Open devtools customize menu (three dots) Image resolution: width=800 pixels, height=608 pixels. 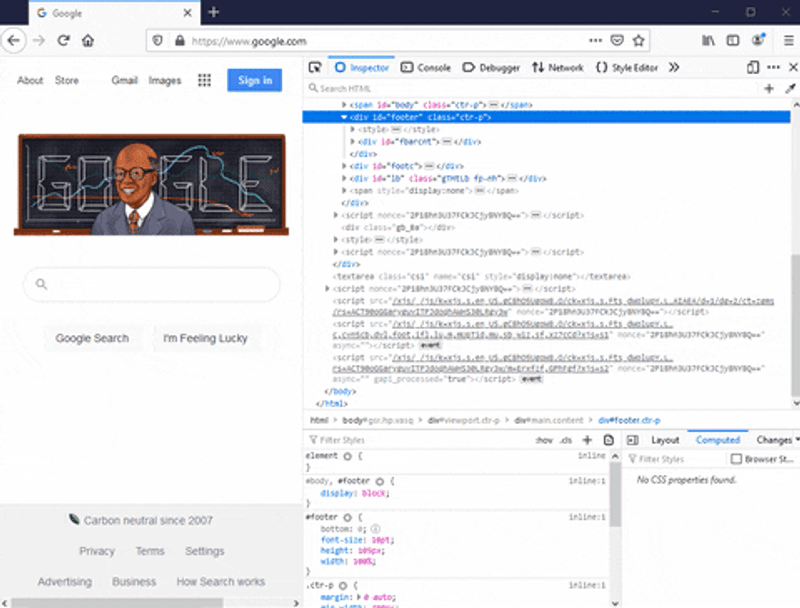(x=773, y=67)
